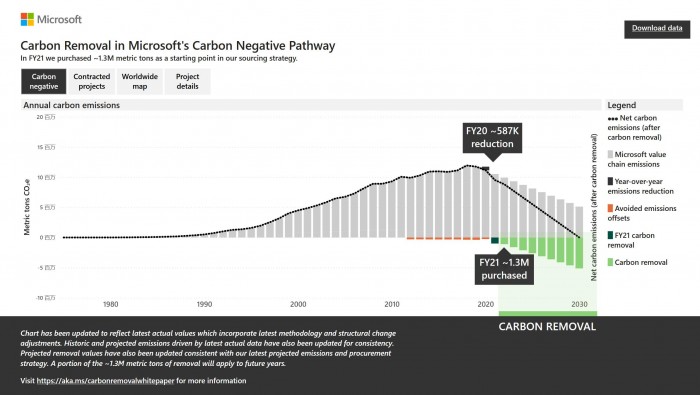Screen dimensions: 700x395
Task: Switch to the Project details tab
Action: point(188,81)
